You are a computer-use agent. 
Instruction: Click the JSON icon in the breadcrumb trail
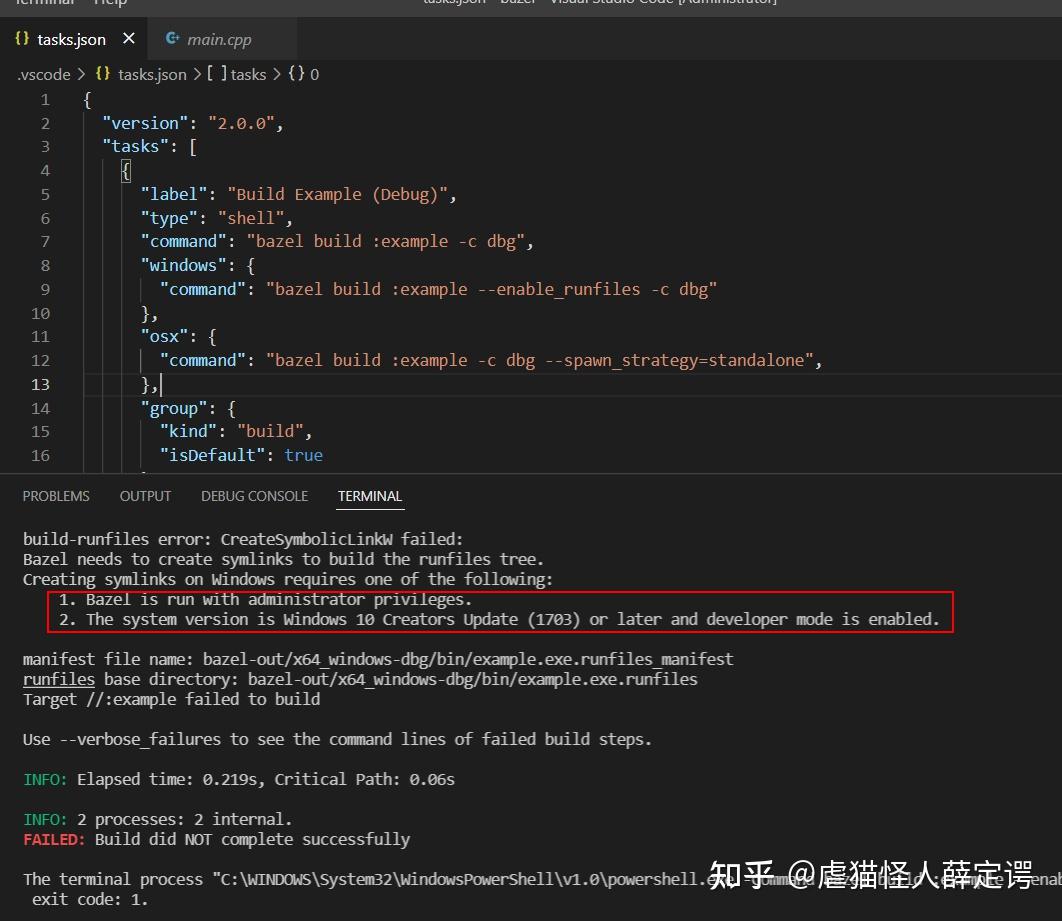(102, 74)
